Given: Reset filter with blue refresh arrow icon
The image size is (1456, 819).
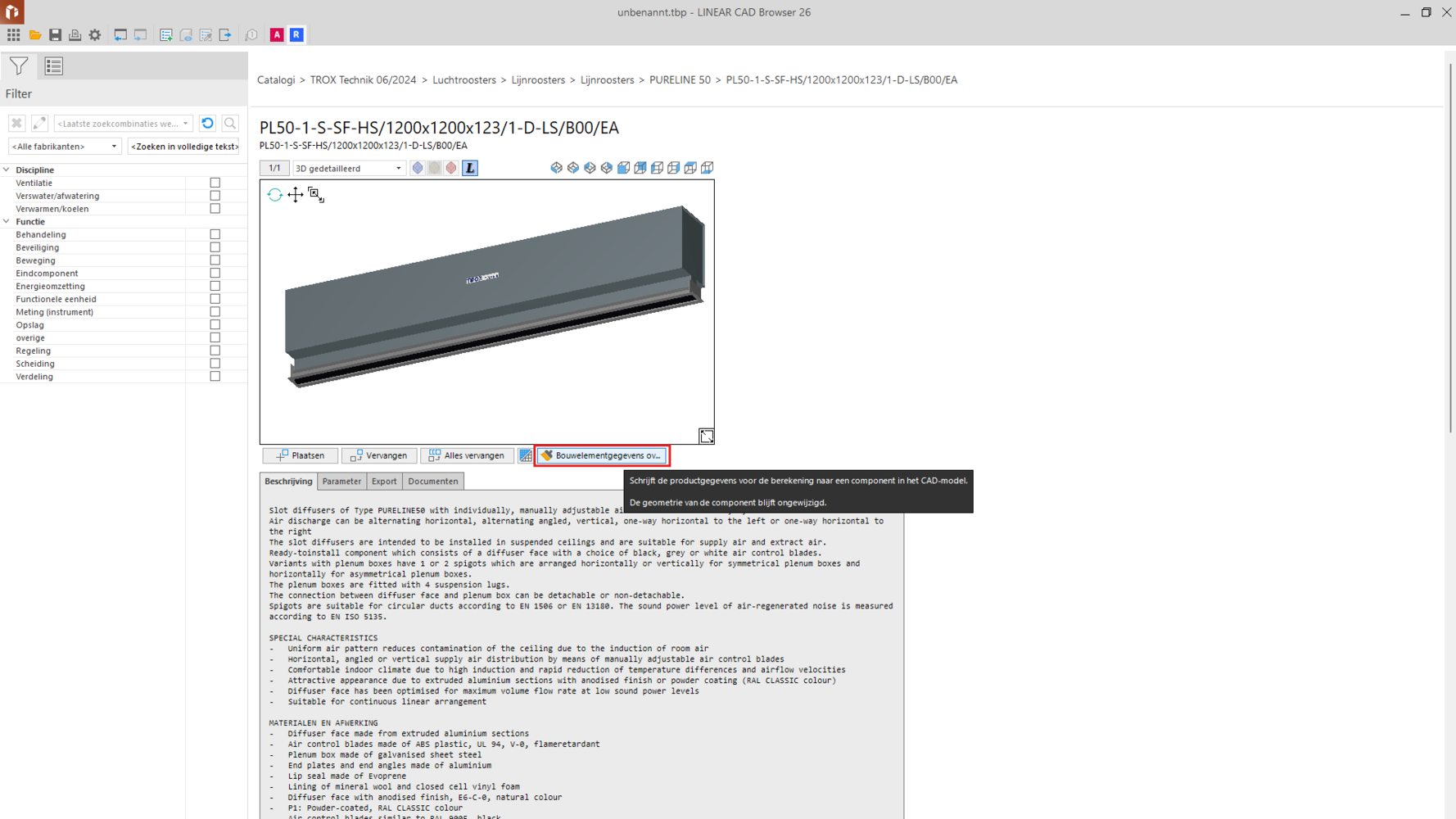Looking at the screenshot, I should 208,124.
